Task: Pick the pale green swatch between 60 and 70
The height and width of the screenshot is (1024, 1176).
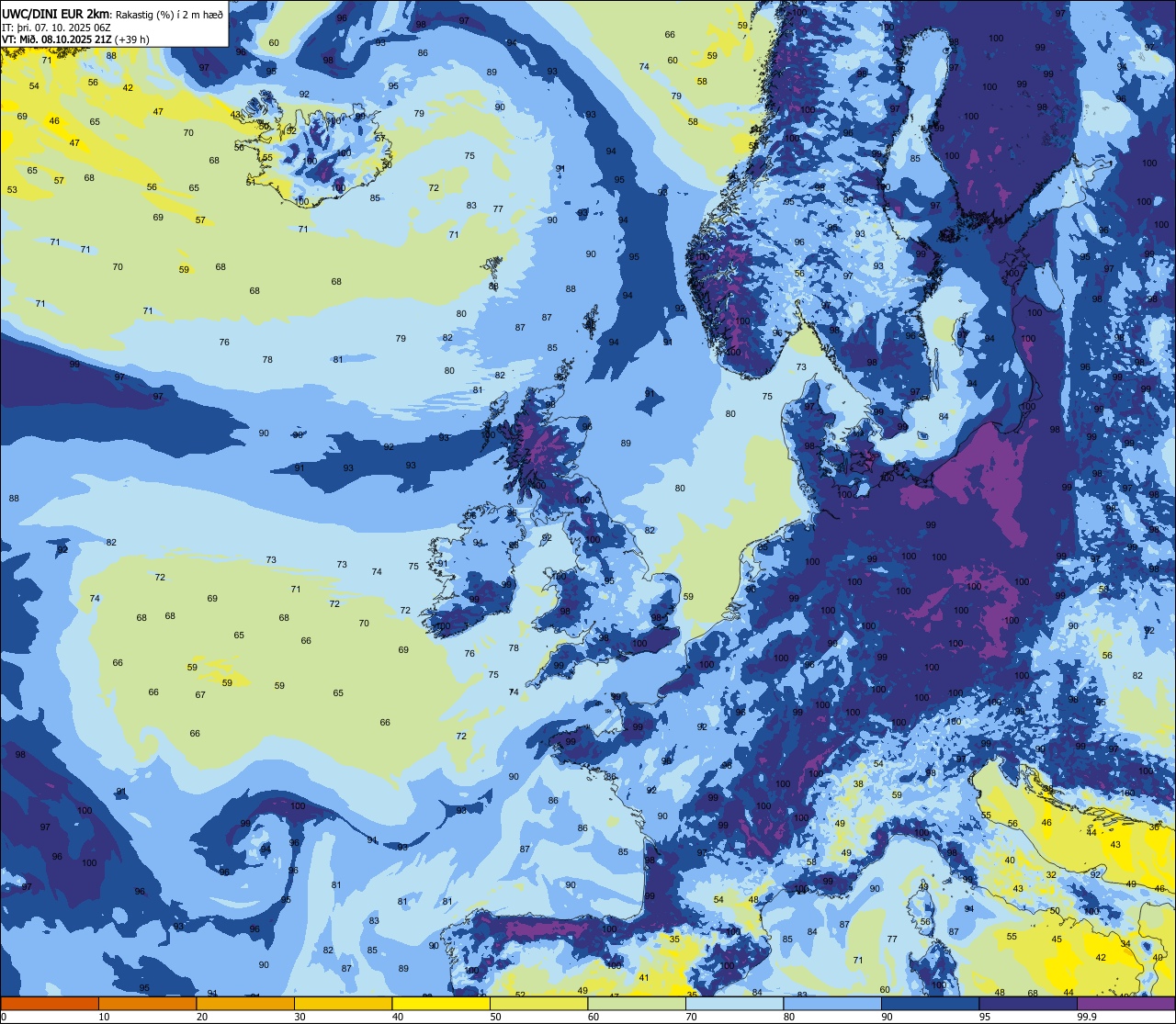Action: click(x=637, y=1003)
